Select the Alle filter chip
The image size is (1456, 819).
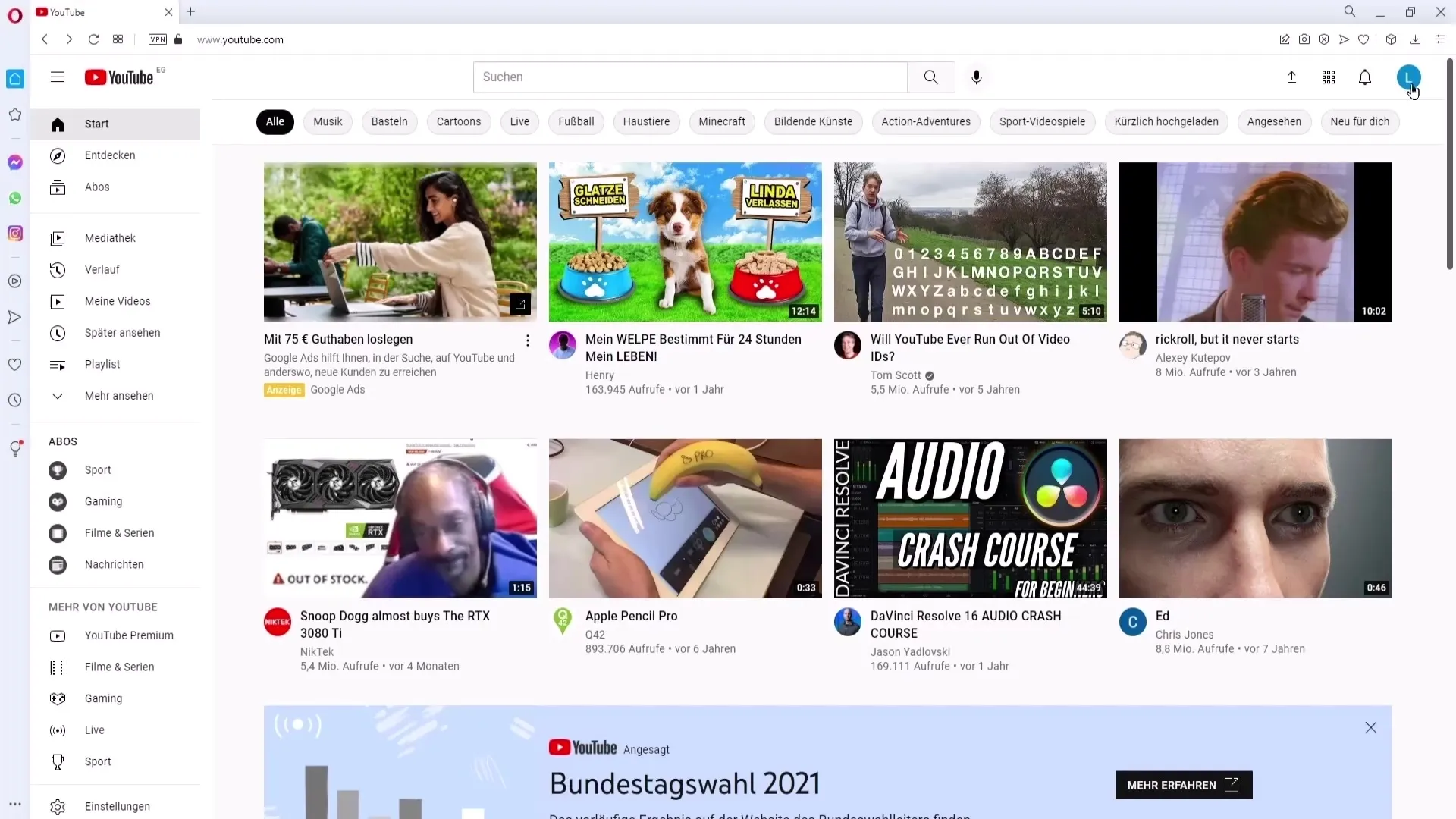[x=275, y=121]
